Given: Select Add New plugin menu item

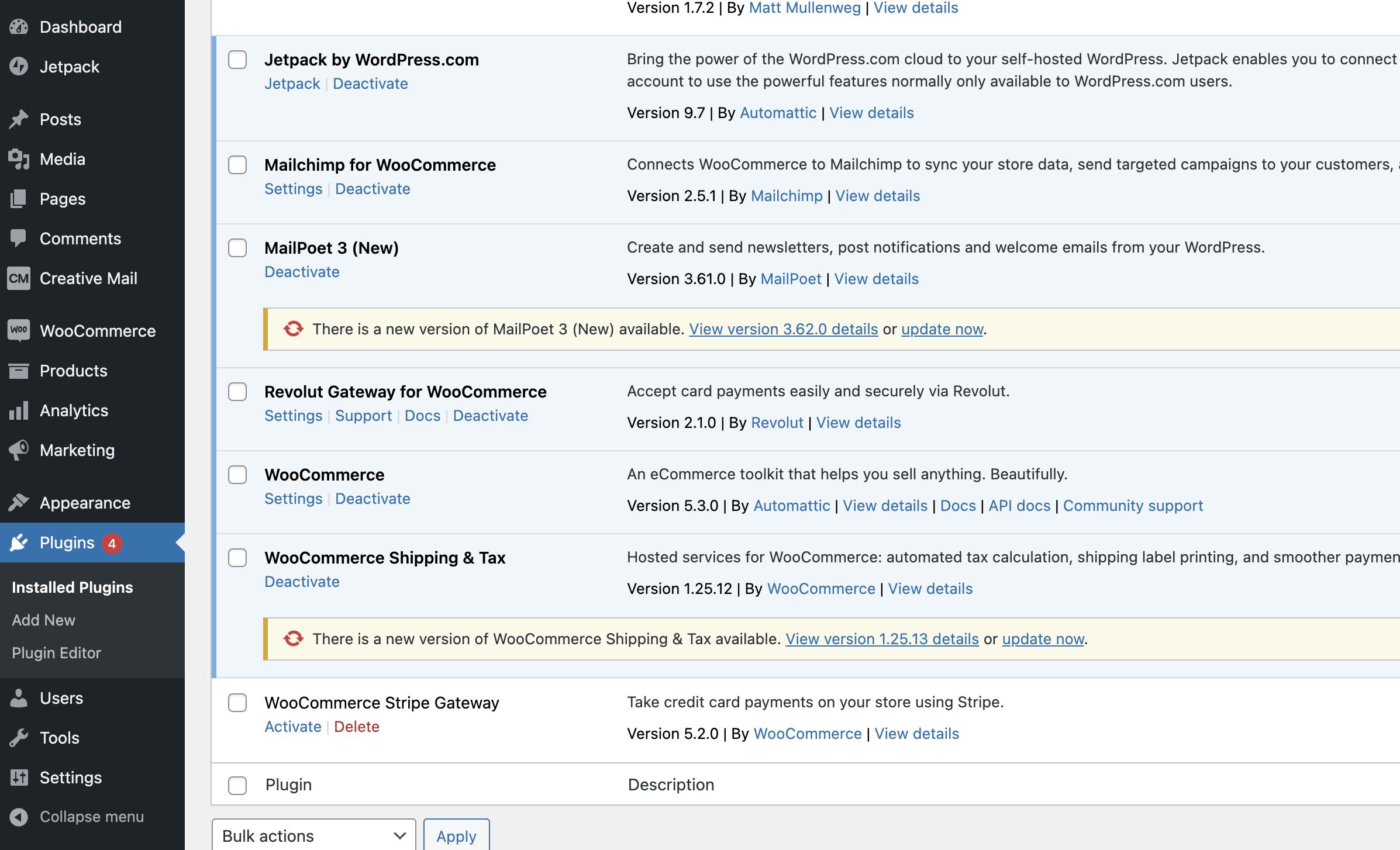Looking at the screenshot, I should coord(44,619).
